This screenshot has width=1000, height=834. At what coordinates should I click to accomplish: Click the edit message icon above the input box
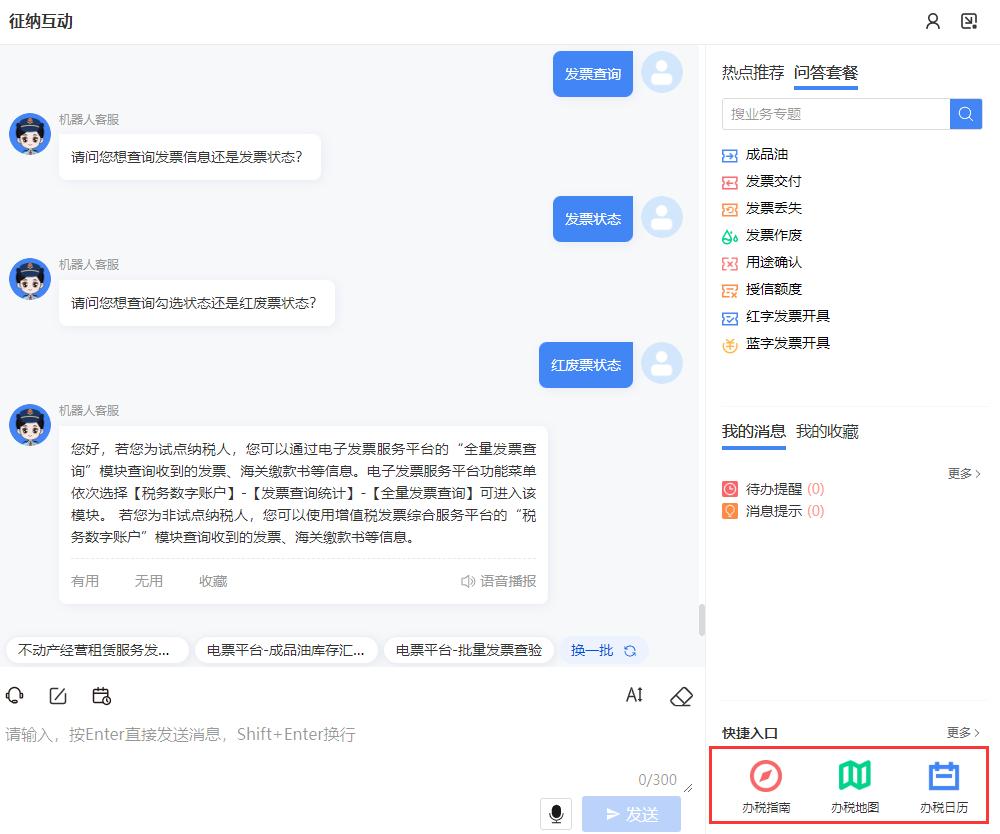point(57,694)
